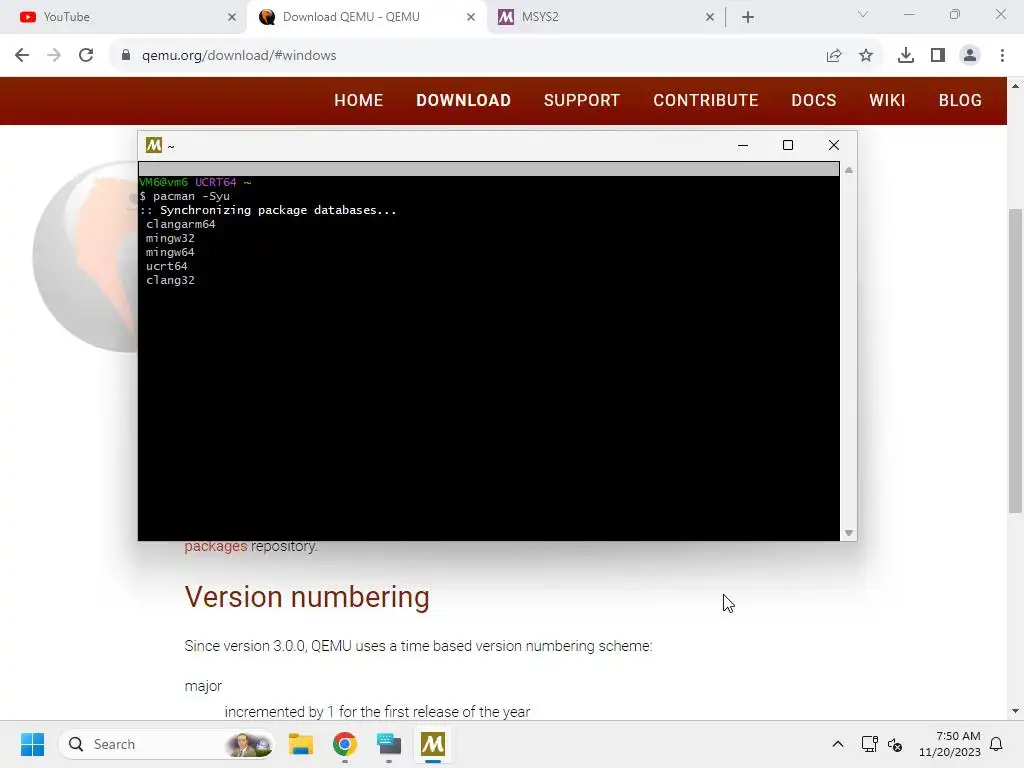
Task: Click the 'mingw32' terminal line
Action: click(x=170, y=238)
